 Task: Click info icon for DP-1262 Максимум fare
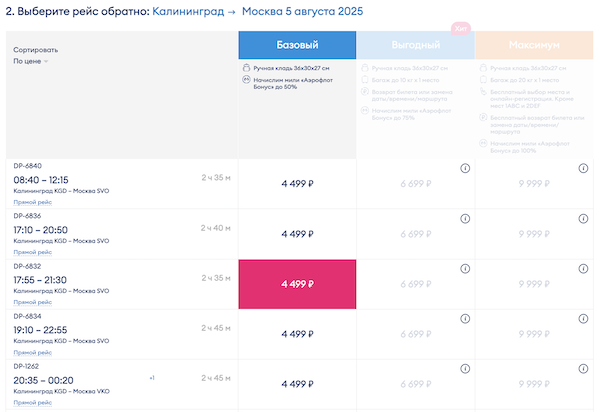pyautogui.click(x=583, y=369)
